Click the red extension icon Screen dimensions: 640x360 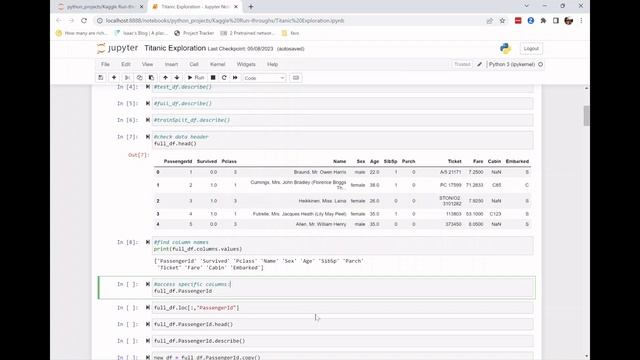coord(518,21)
